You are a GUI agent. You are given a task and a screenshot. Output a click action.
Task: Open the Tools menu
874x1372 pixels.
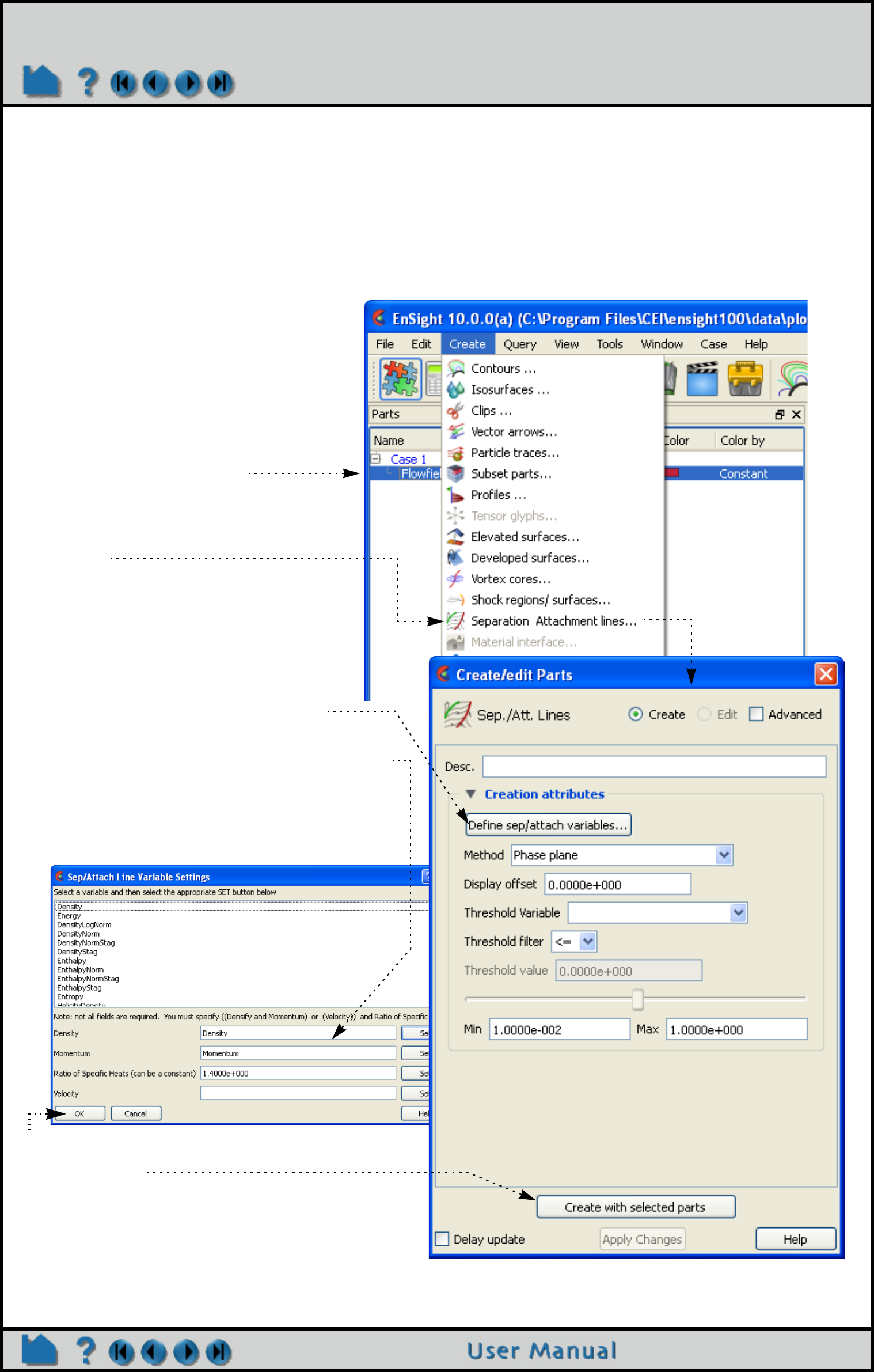pos(610,344)
